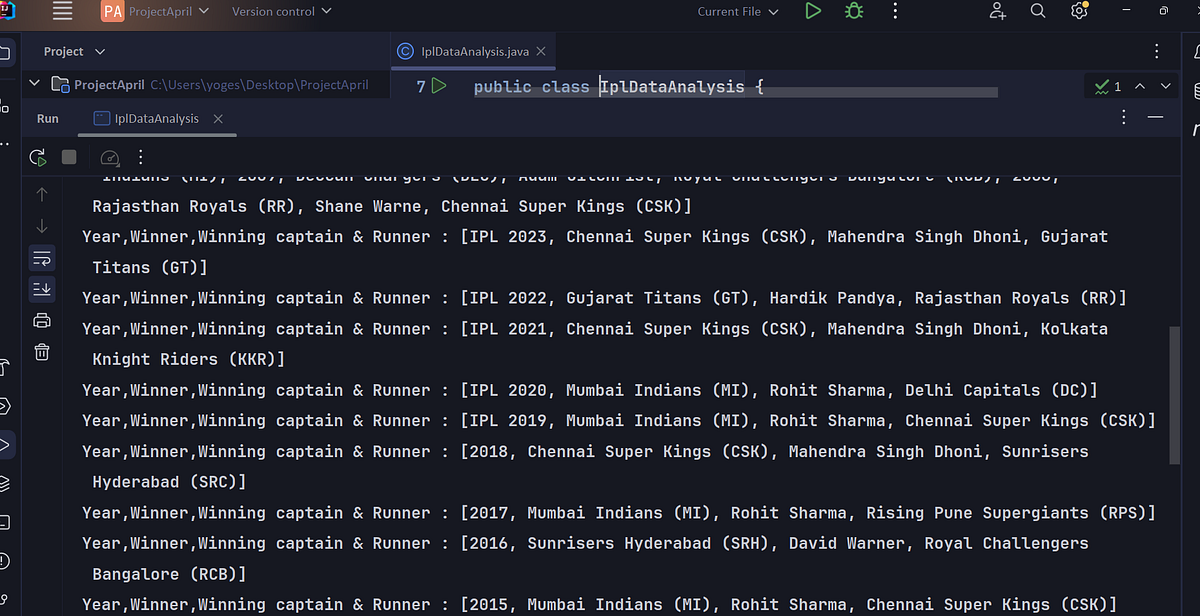Open the main hamburger menu

tap(62, 11)
